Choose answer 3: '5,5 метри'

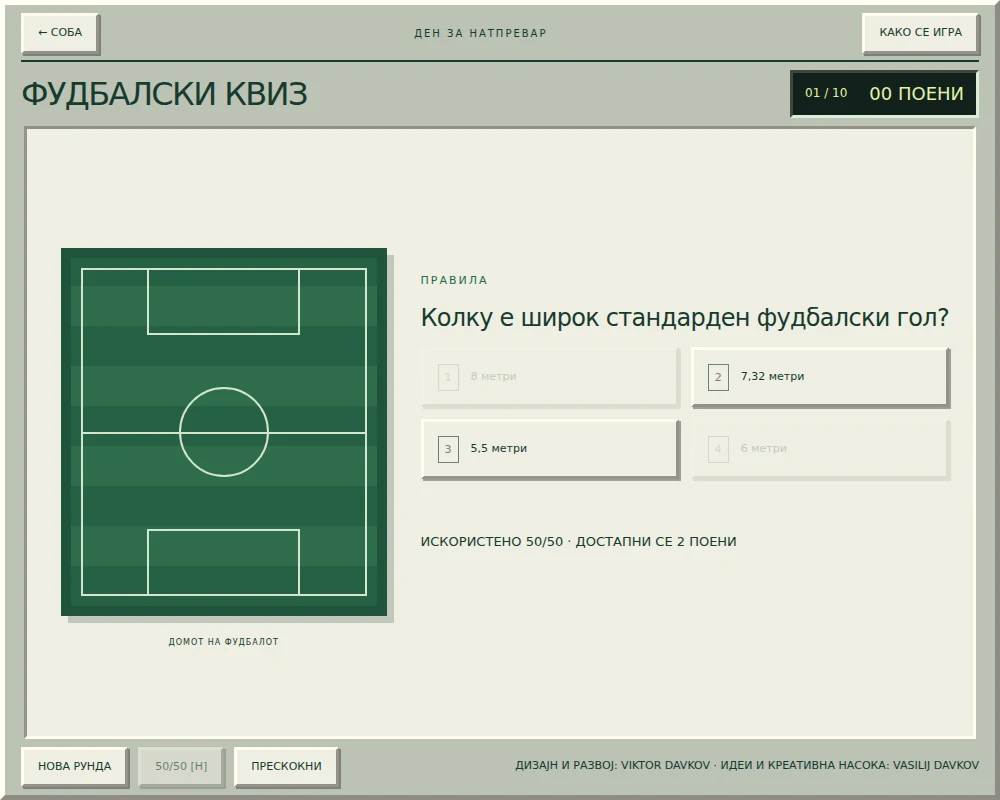click(550, 449)
